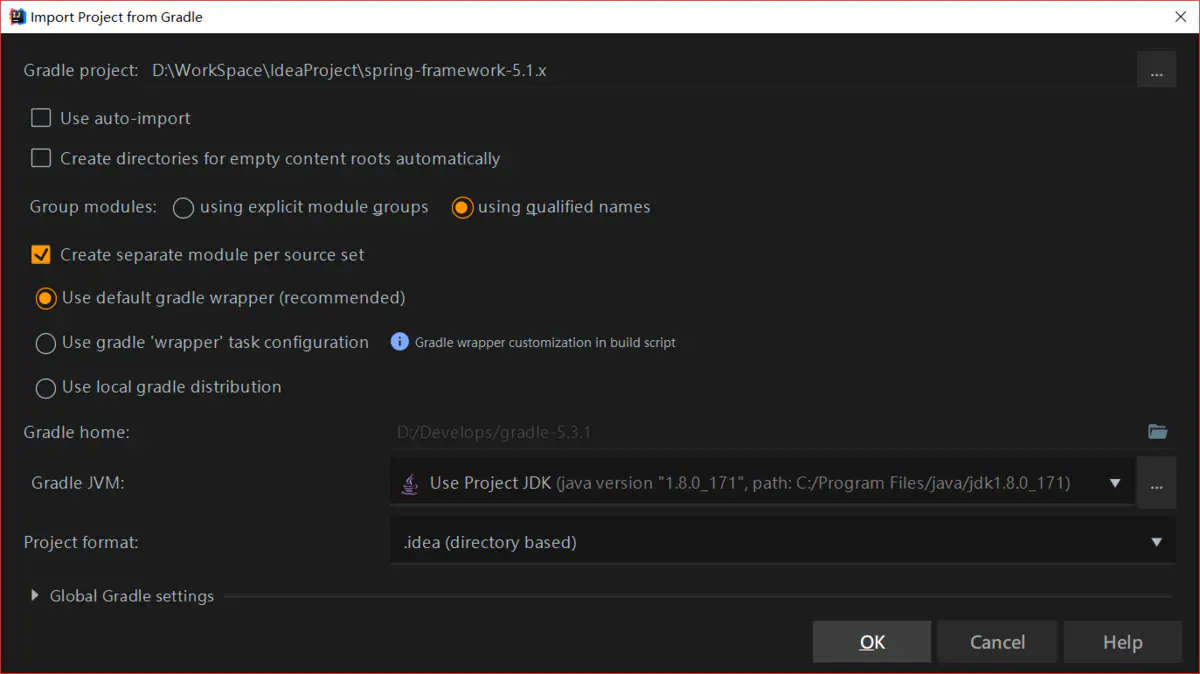Choose Use gradle 'wrapper' task configuration

(x=45, y=343)
